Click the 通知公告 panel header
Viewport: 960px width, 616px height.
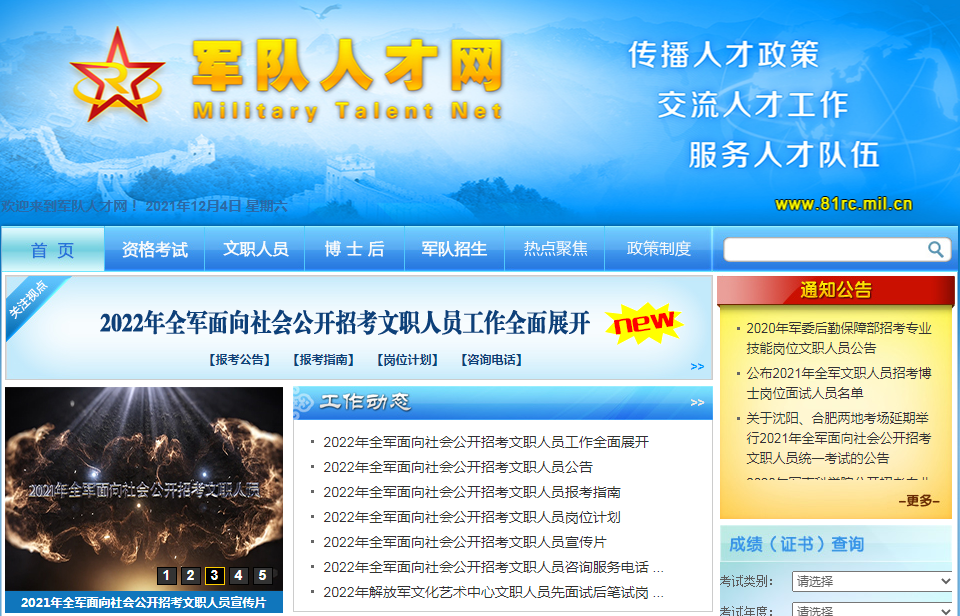[836, 290]
